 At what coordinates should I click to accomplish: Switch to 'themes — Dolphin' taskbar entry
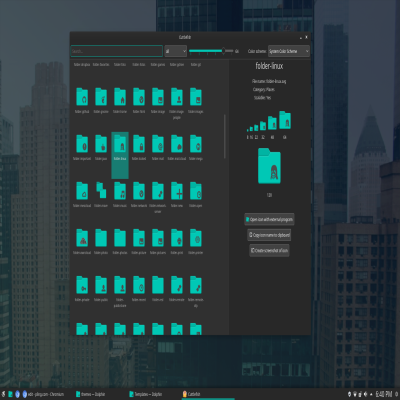(x=91, y=394)
